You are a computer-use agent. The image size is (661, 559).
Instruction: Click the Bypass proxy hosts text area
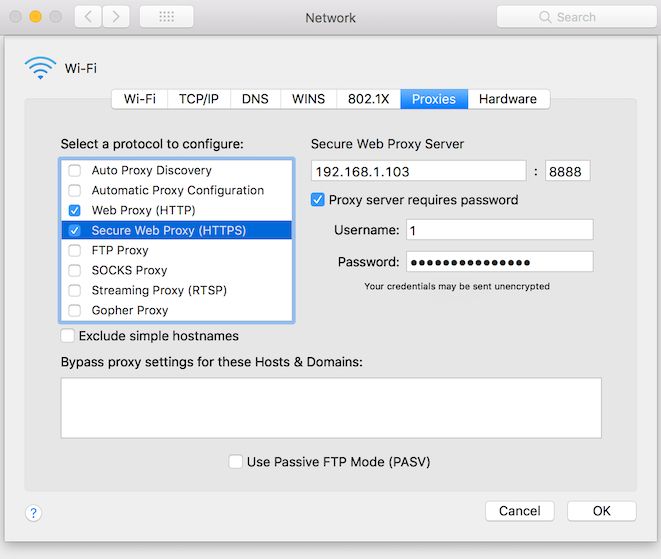pyautogui.click(x=331, y=408)
